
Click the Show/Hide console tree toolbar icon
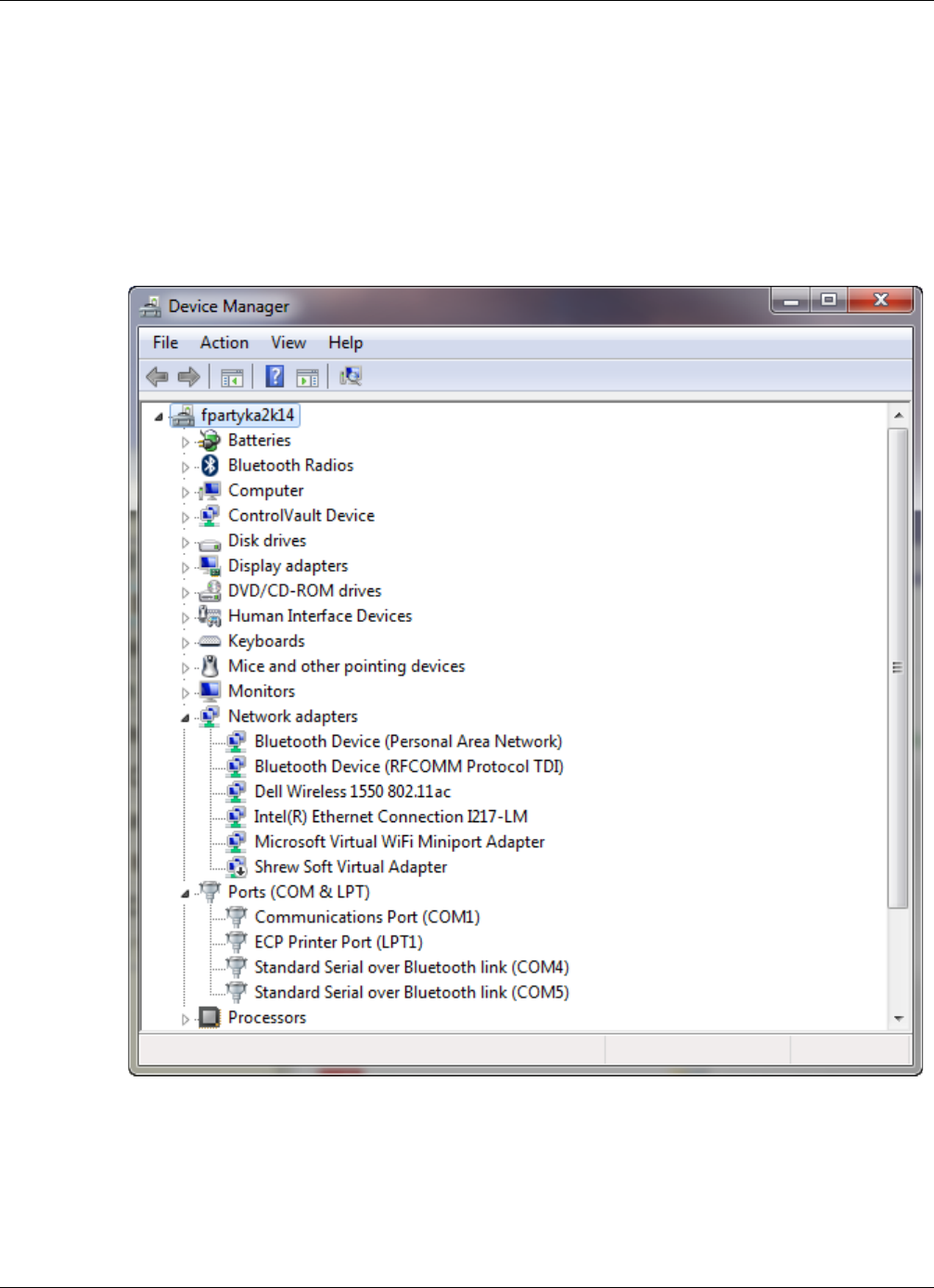pyautogui.click(x=232, y=377)
